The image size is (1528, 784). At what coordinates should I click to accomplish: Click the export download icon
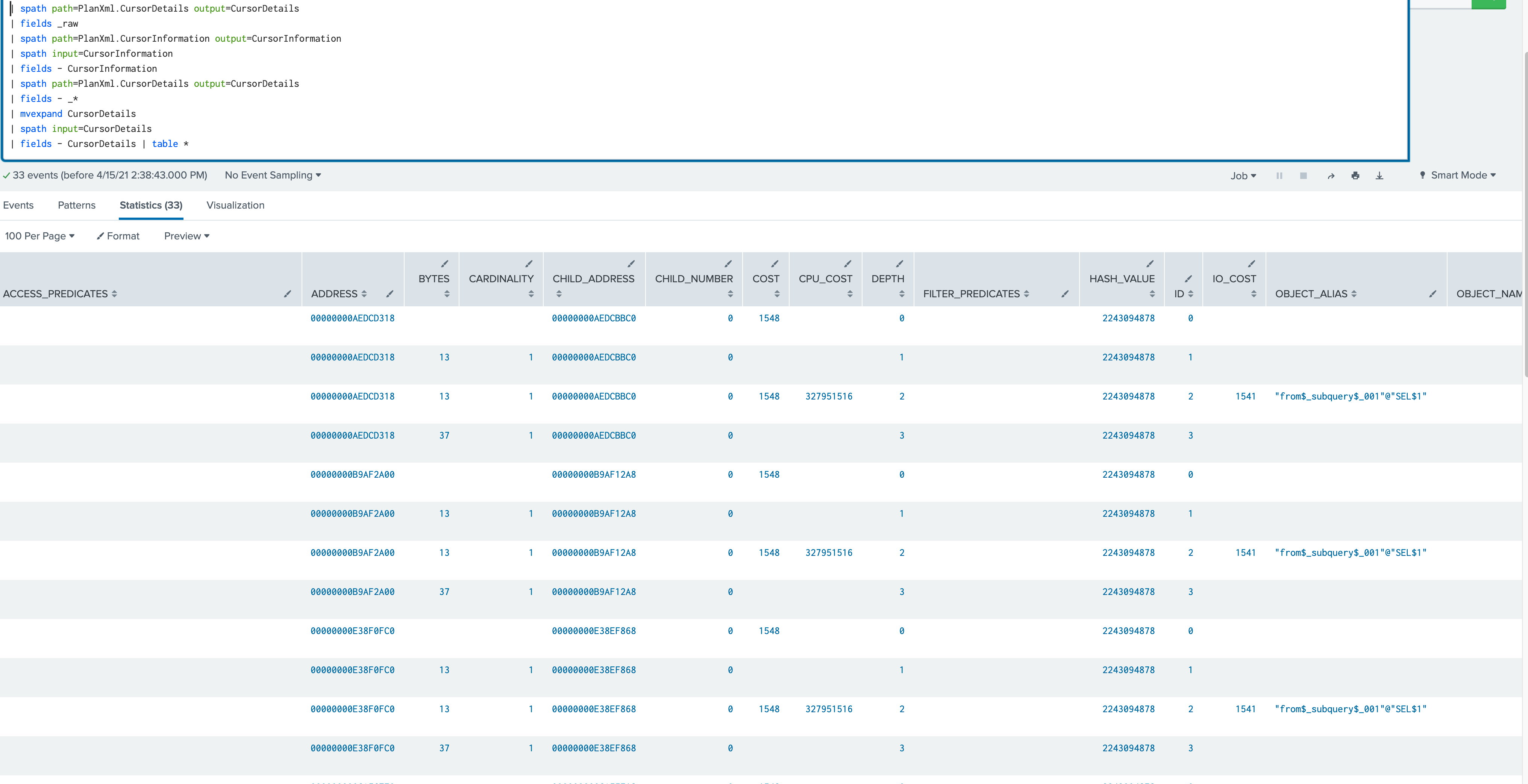coord(1379,176)
